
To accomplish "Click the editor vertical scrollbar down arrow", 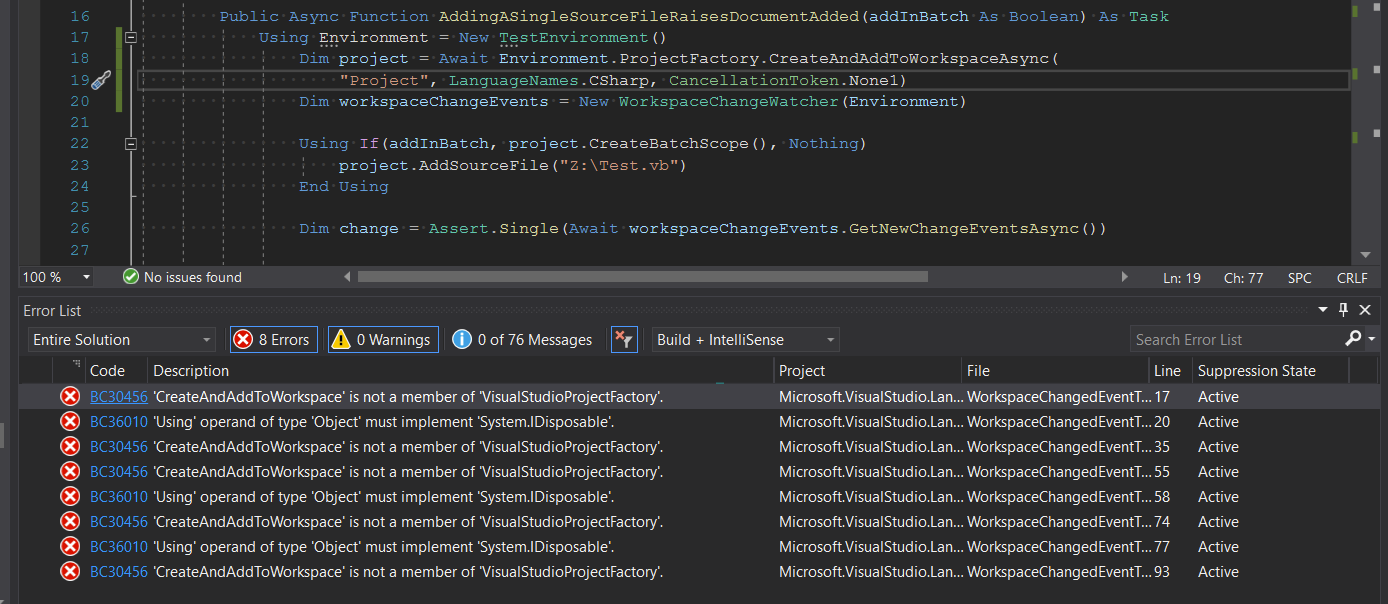I will (1366, 255).
